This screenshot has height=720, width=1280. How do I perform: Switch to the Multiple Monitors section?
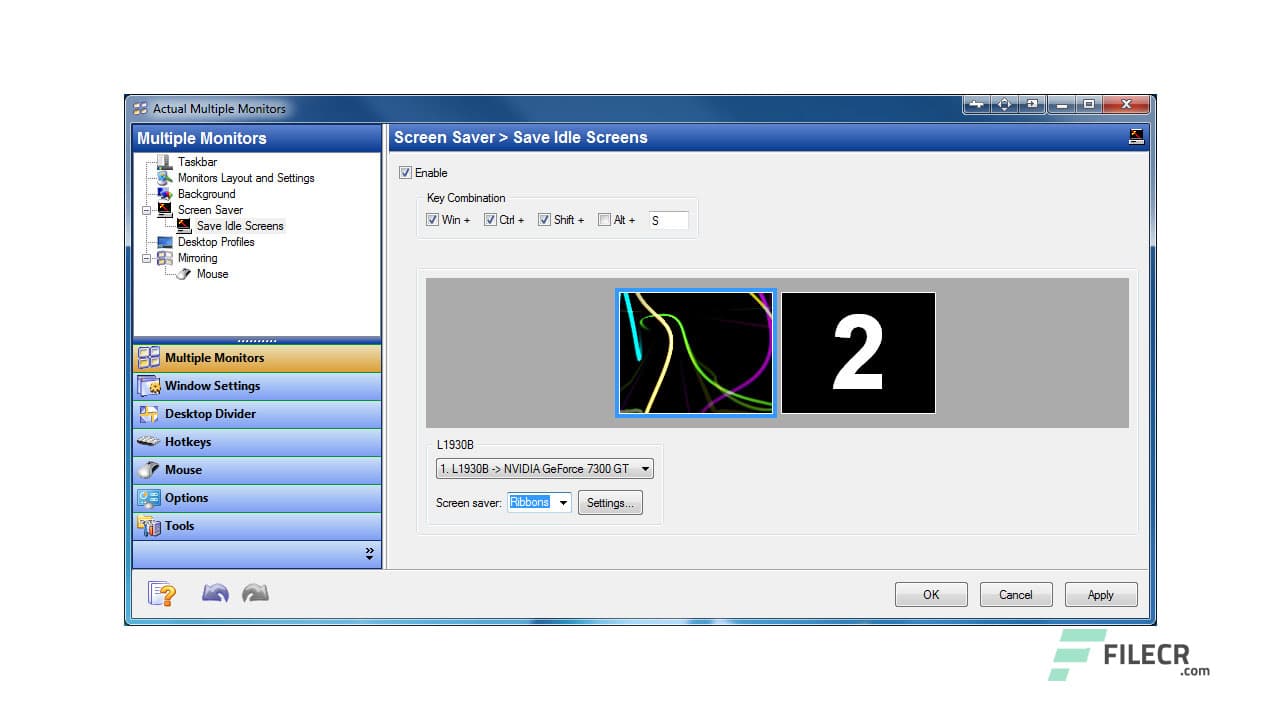(x=257, y=358)
